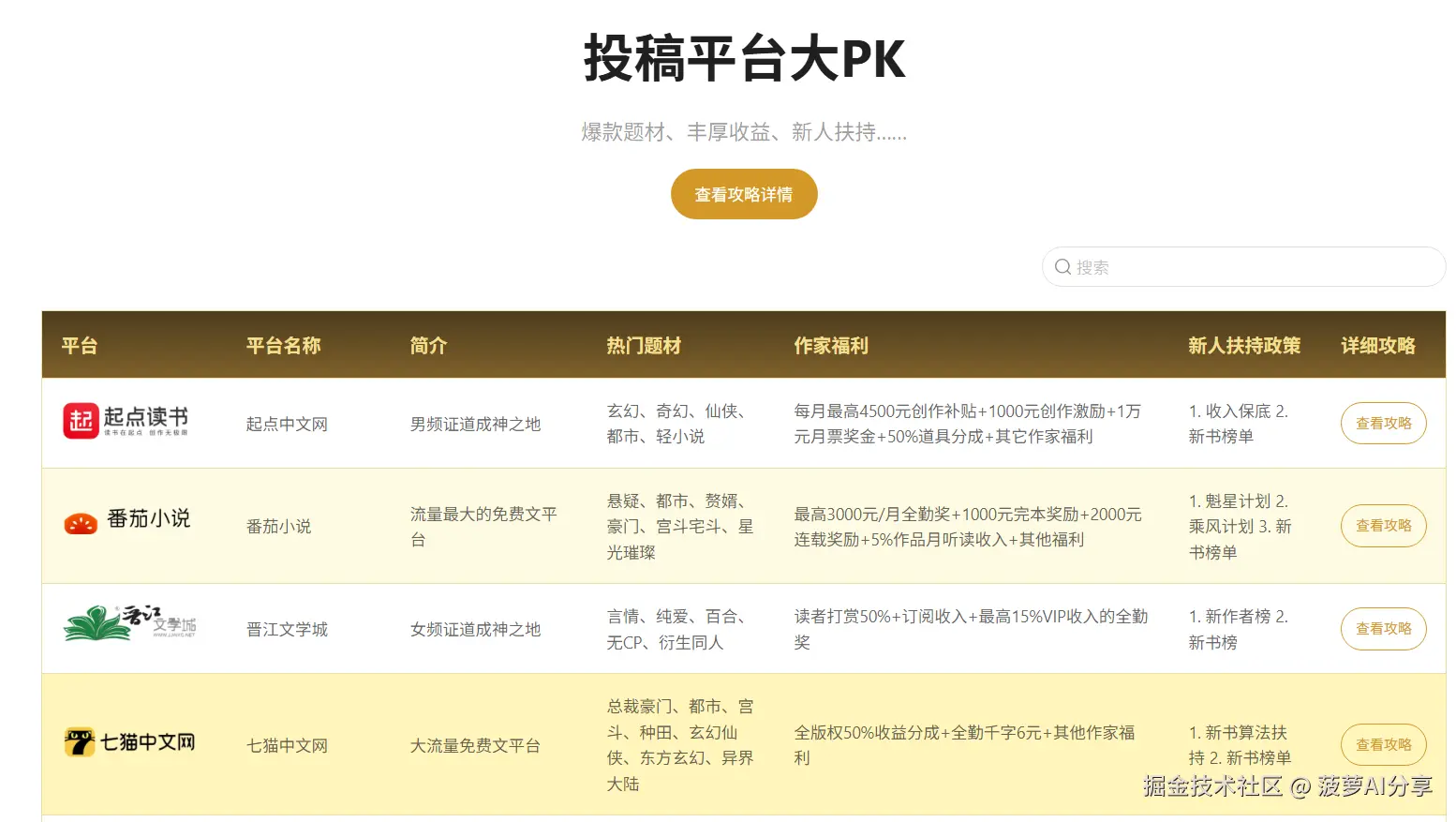Click benefits cell 最高3000元/月全勤奖
The width and height of the screenshot is (1456, 822).
click(968, 527)
